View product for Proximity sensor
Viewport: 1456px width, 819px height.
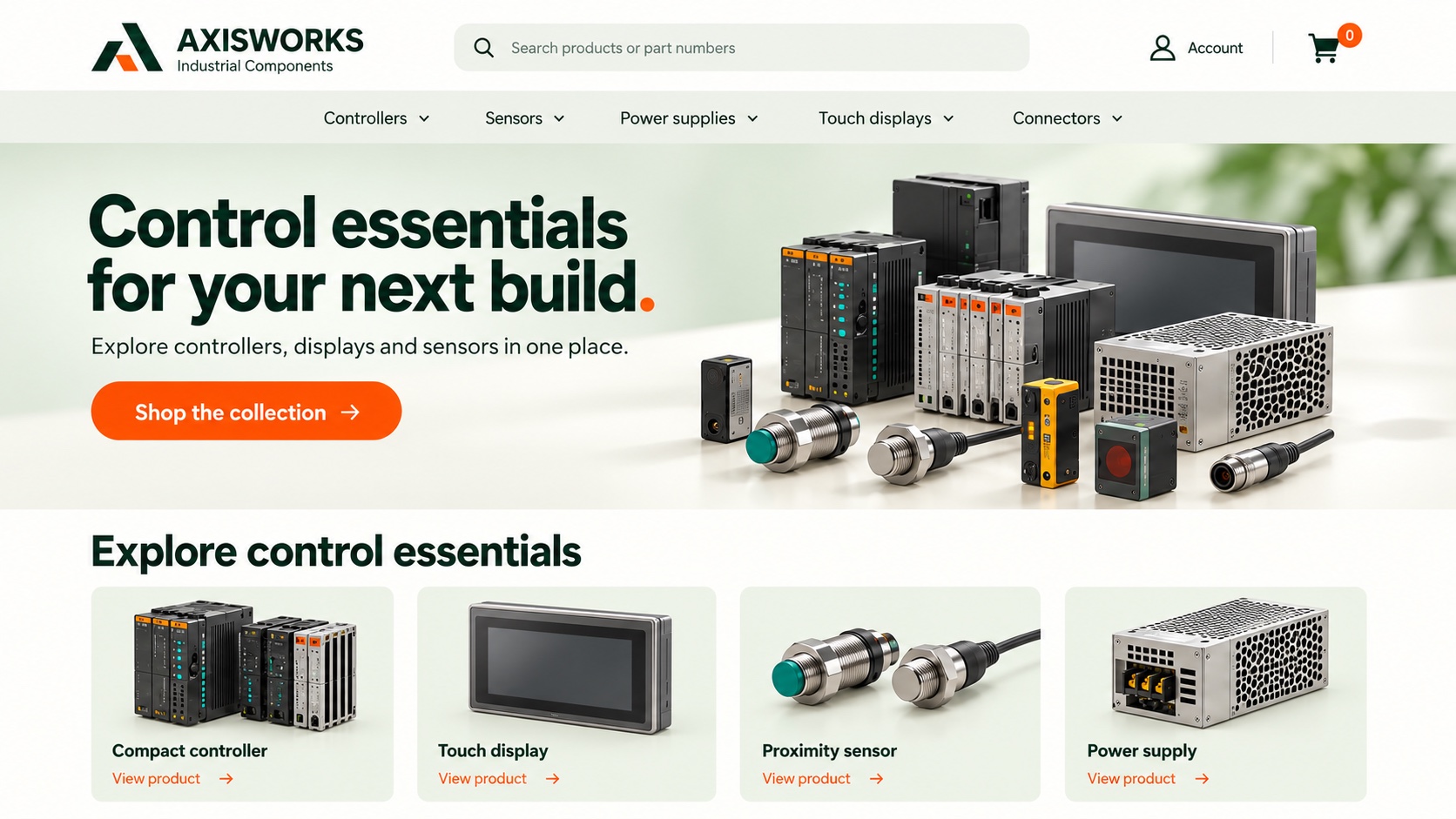[823, 779]
